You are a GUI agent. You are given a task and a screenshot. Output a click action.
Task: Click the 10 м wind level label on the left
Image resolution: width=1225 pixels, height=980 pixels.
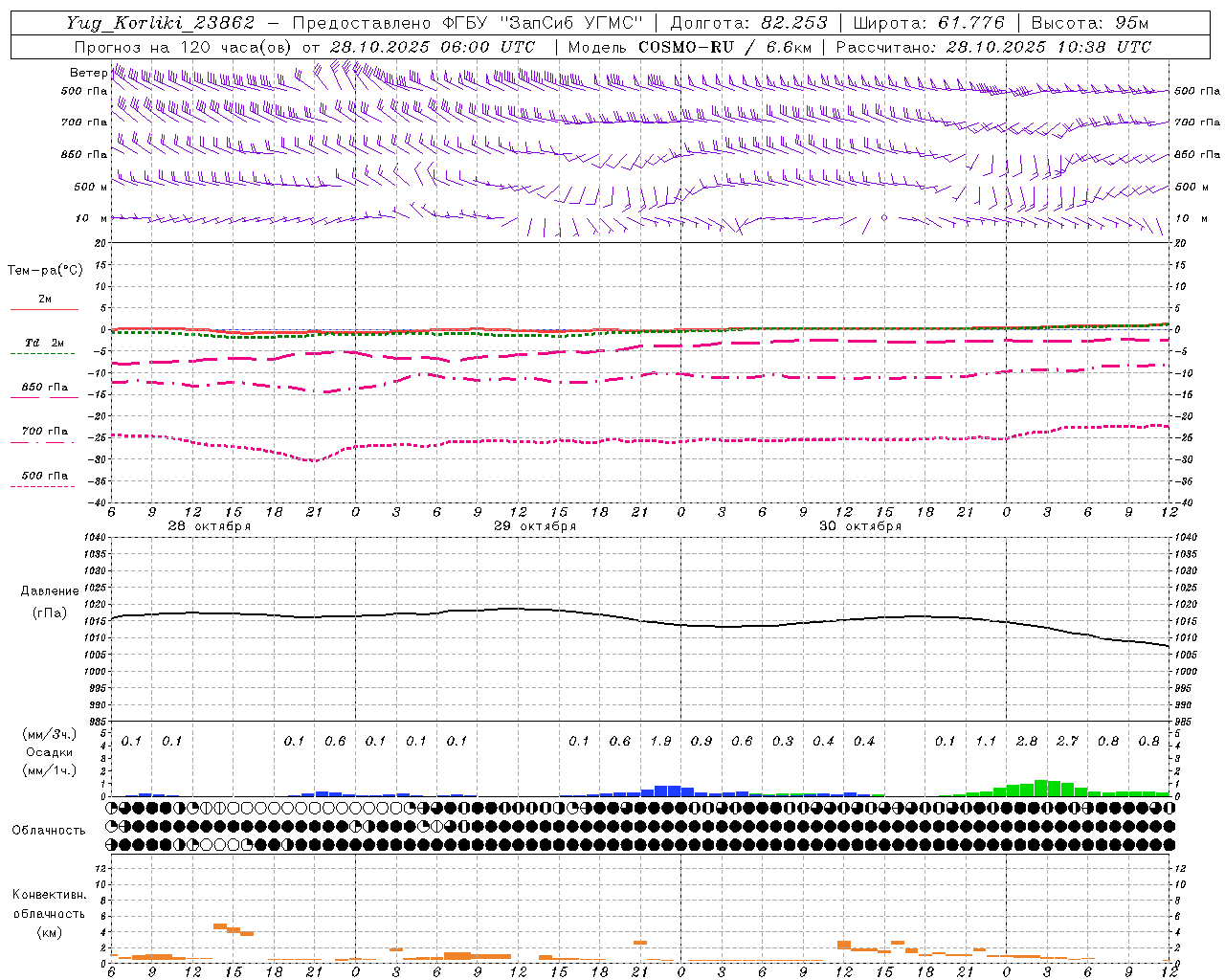point(92,218)
